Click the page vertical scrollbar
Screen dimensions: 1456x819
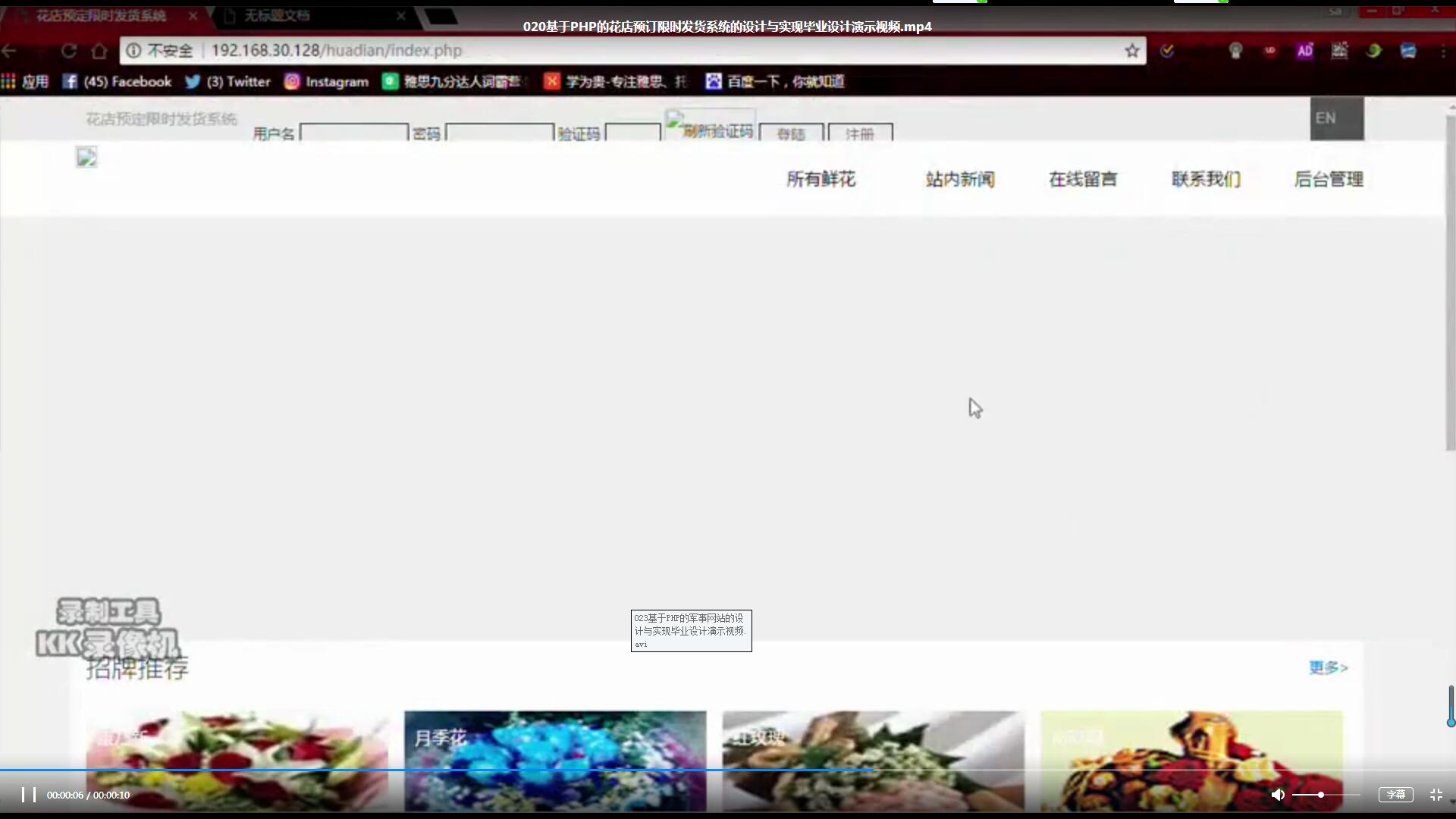(1451, 282)
